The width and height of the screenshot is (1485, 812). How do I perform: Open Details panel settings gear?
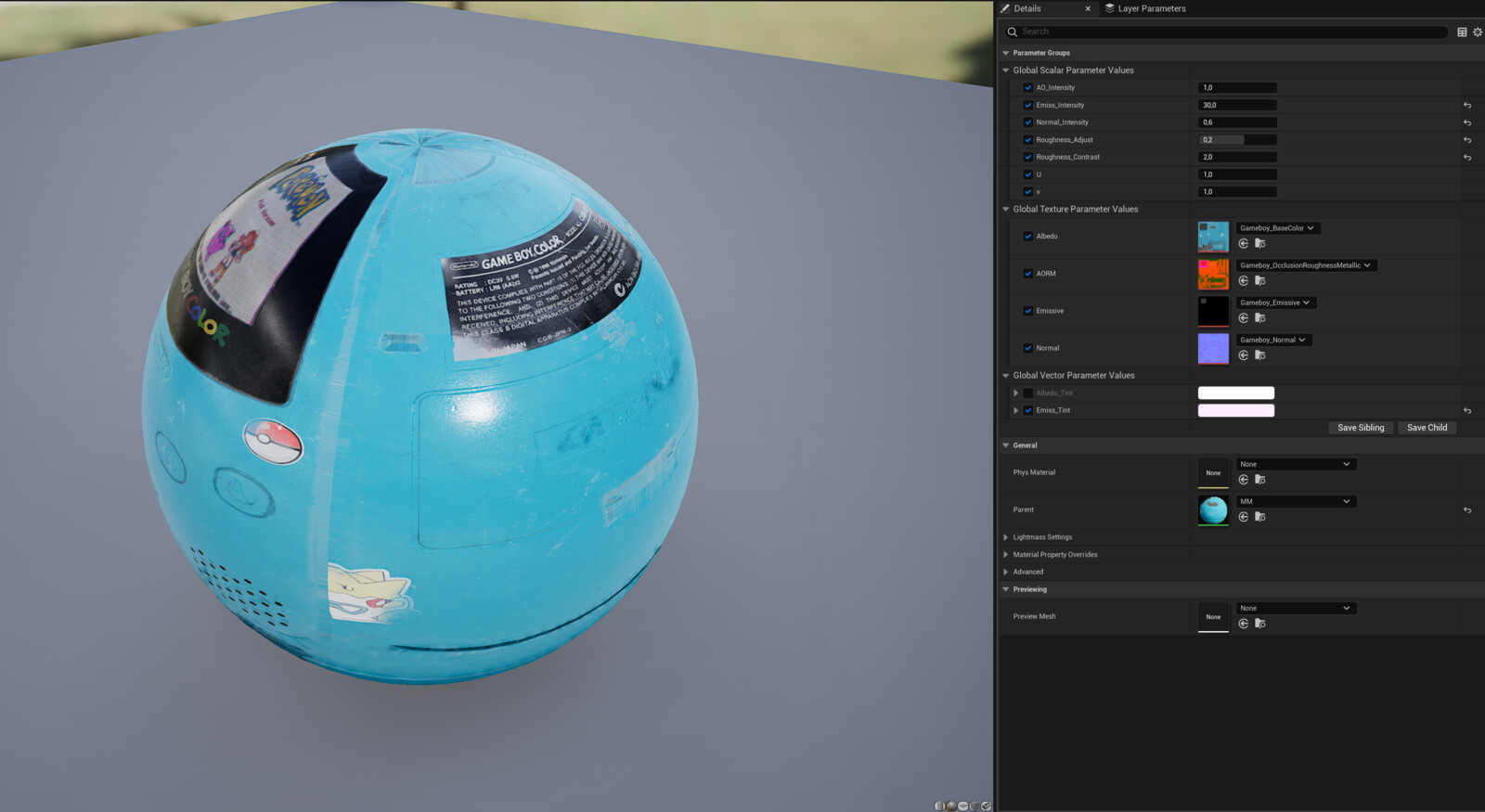tap(1478, 32)
